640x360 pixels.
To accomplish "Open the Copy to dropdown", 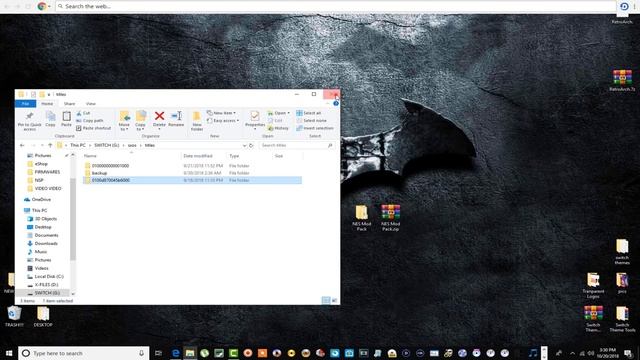I will pyautogui.click(x=140, y=121).
